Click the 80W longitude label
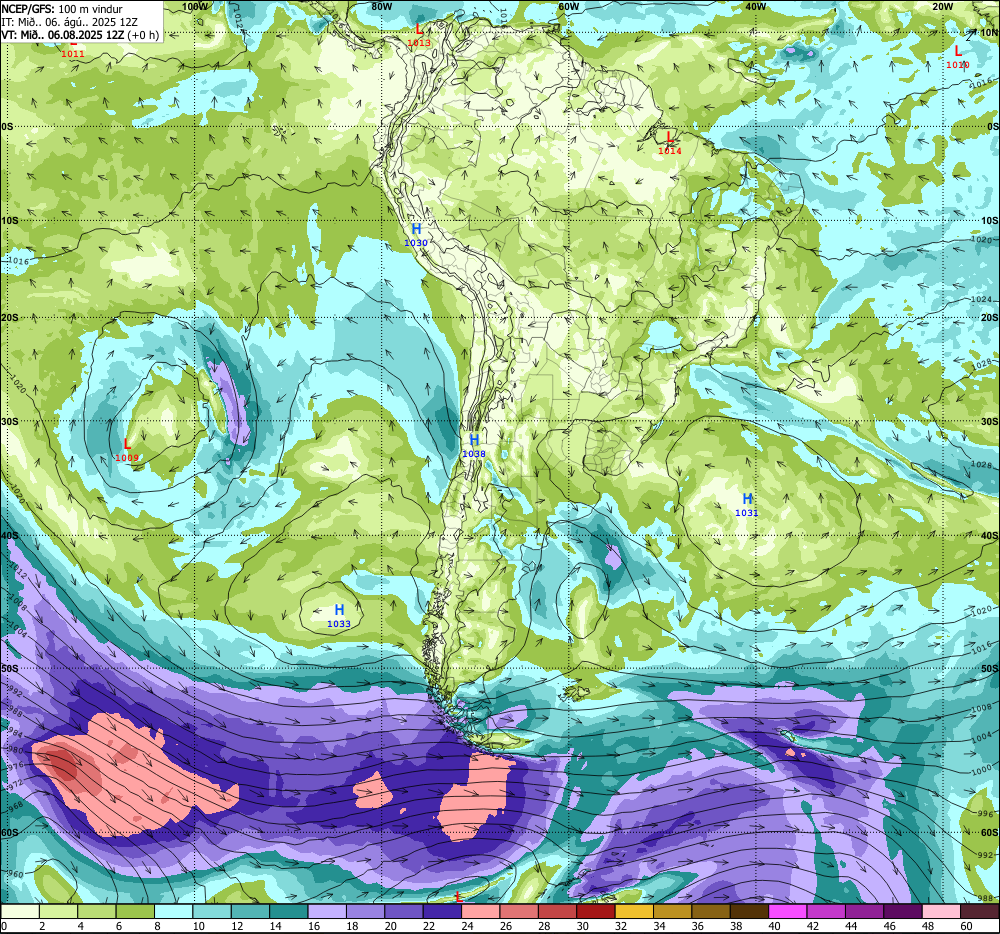This screenshot has width=1000, height=934. coord(381,6)
